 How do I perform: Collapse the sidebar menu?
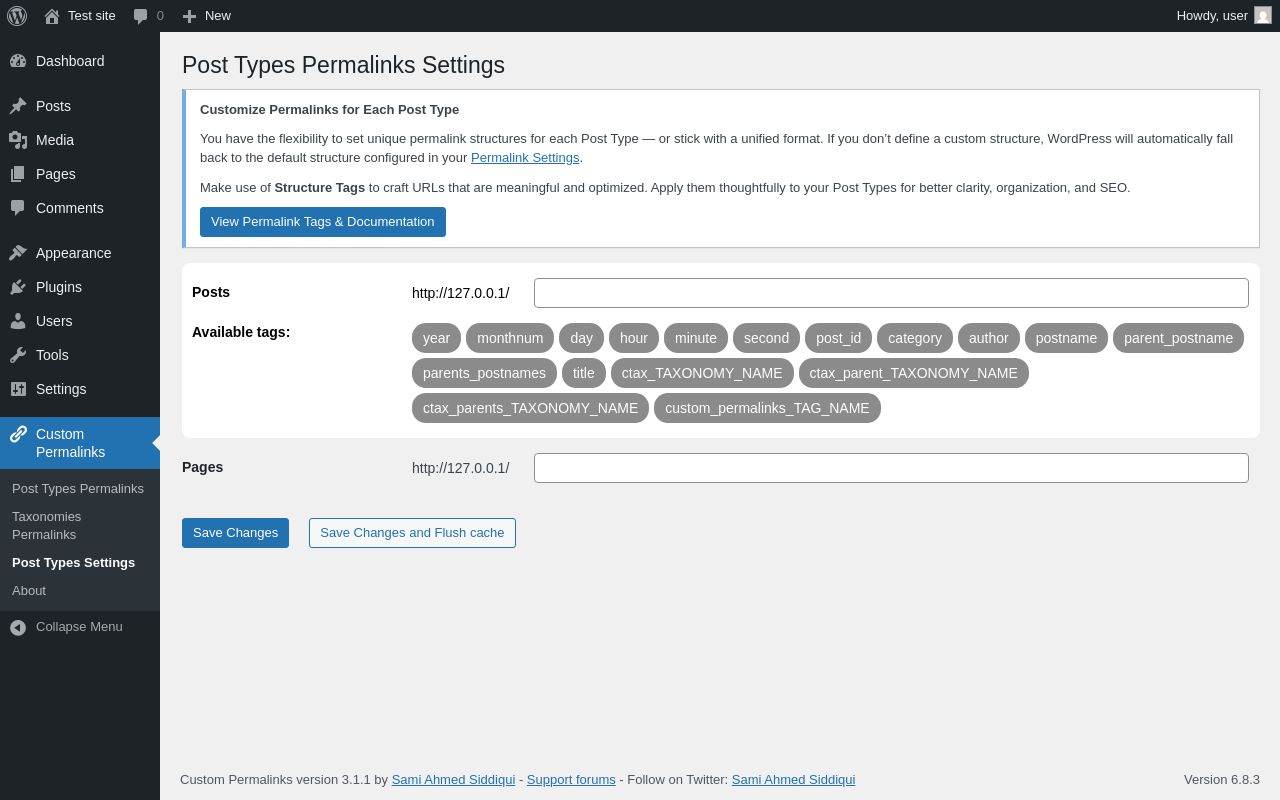[66, 627]
